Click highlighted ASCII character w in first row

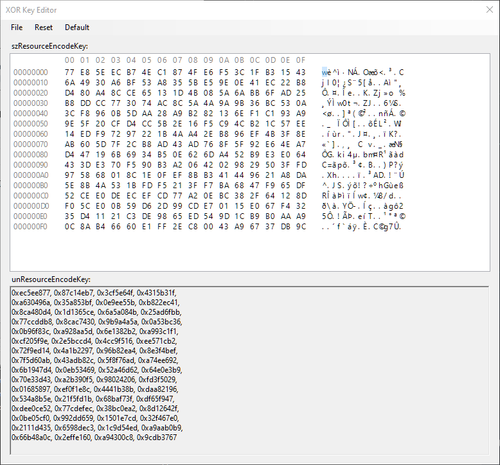pos(324,72)
